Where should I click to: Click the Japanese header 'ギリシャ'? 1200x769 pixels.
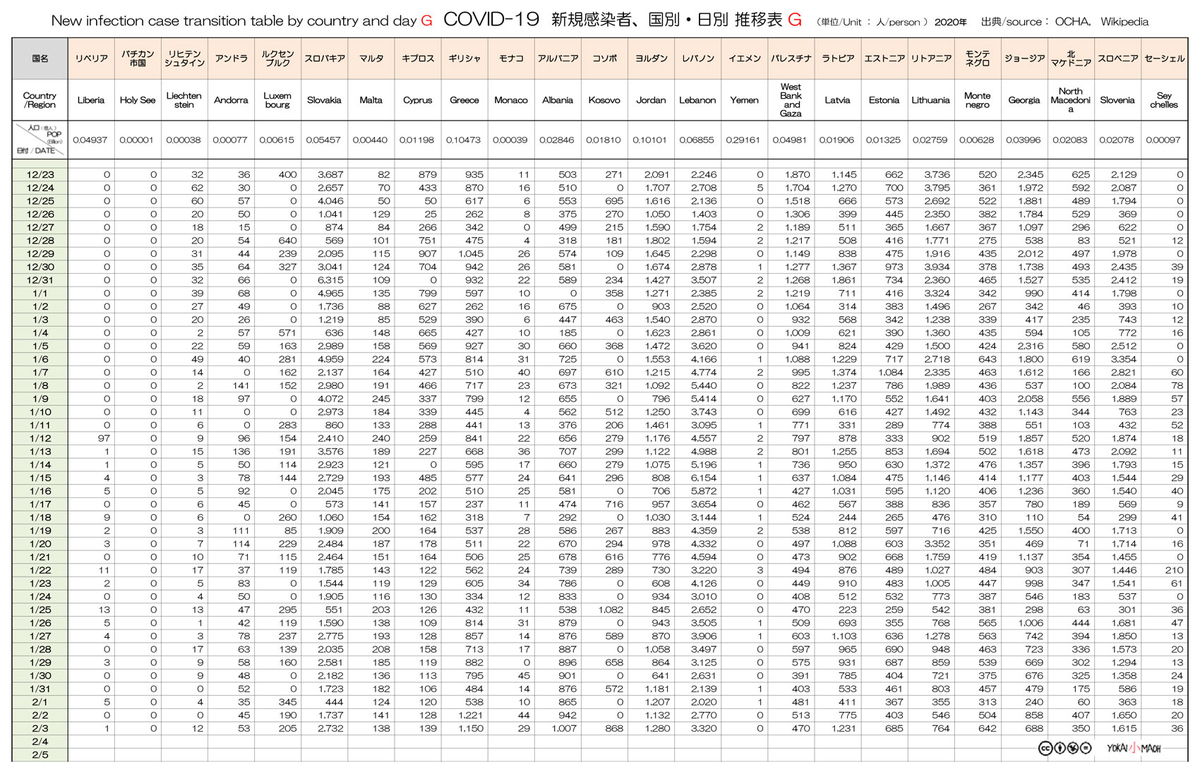tap(464, 60)
